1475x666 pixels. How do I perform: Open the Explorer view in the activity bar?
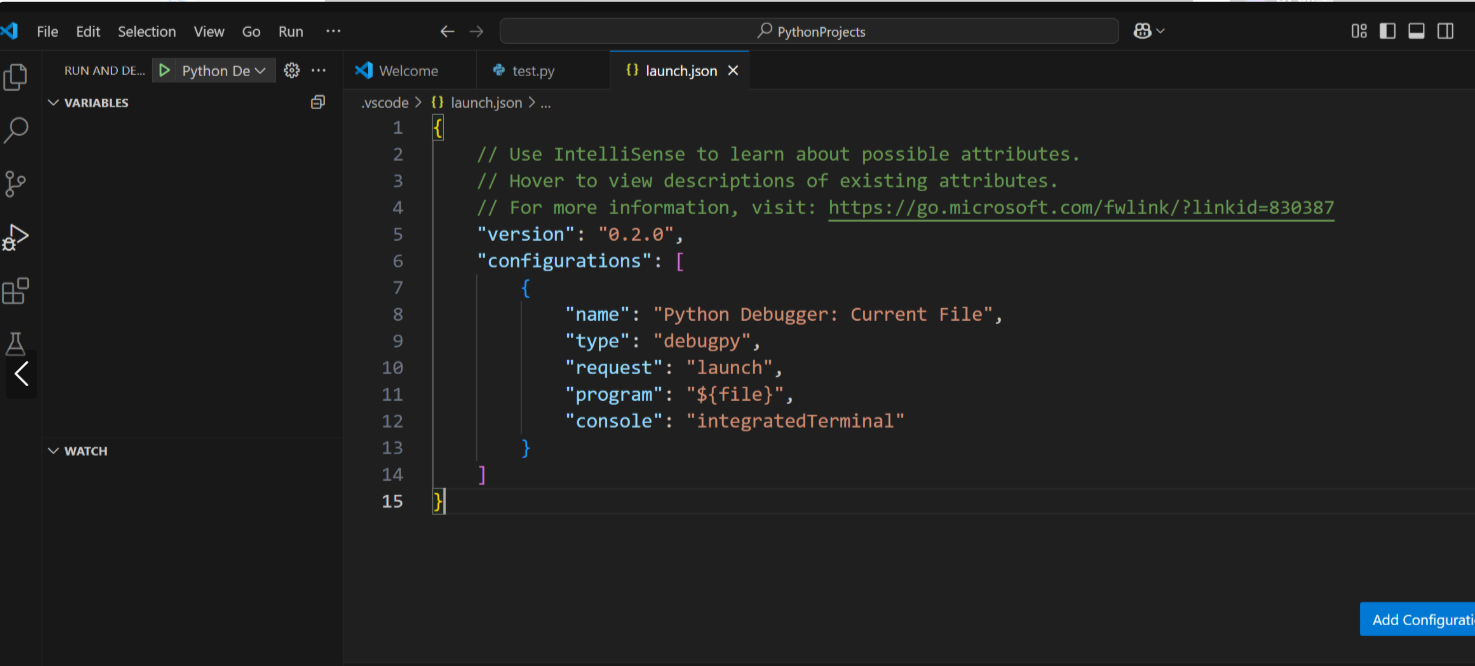(x=15, y=77)
